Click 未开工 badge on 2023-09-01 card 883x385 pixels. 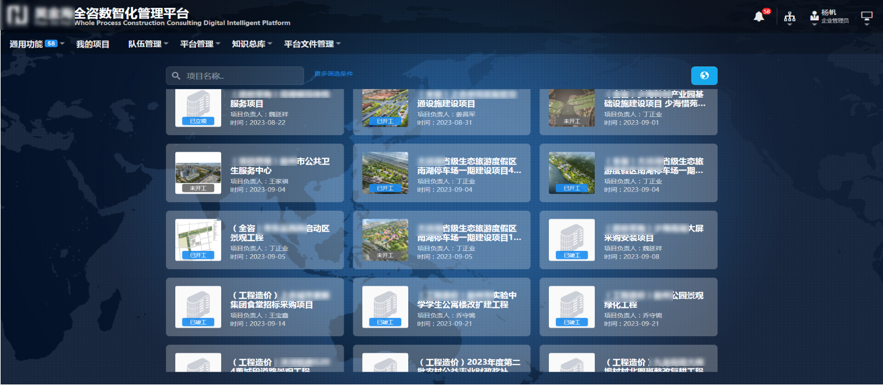(572, 121)
